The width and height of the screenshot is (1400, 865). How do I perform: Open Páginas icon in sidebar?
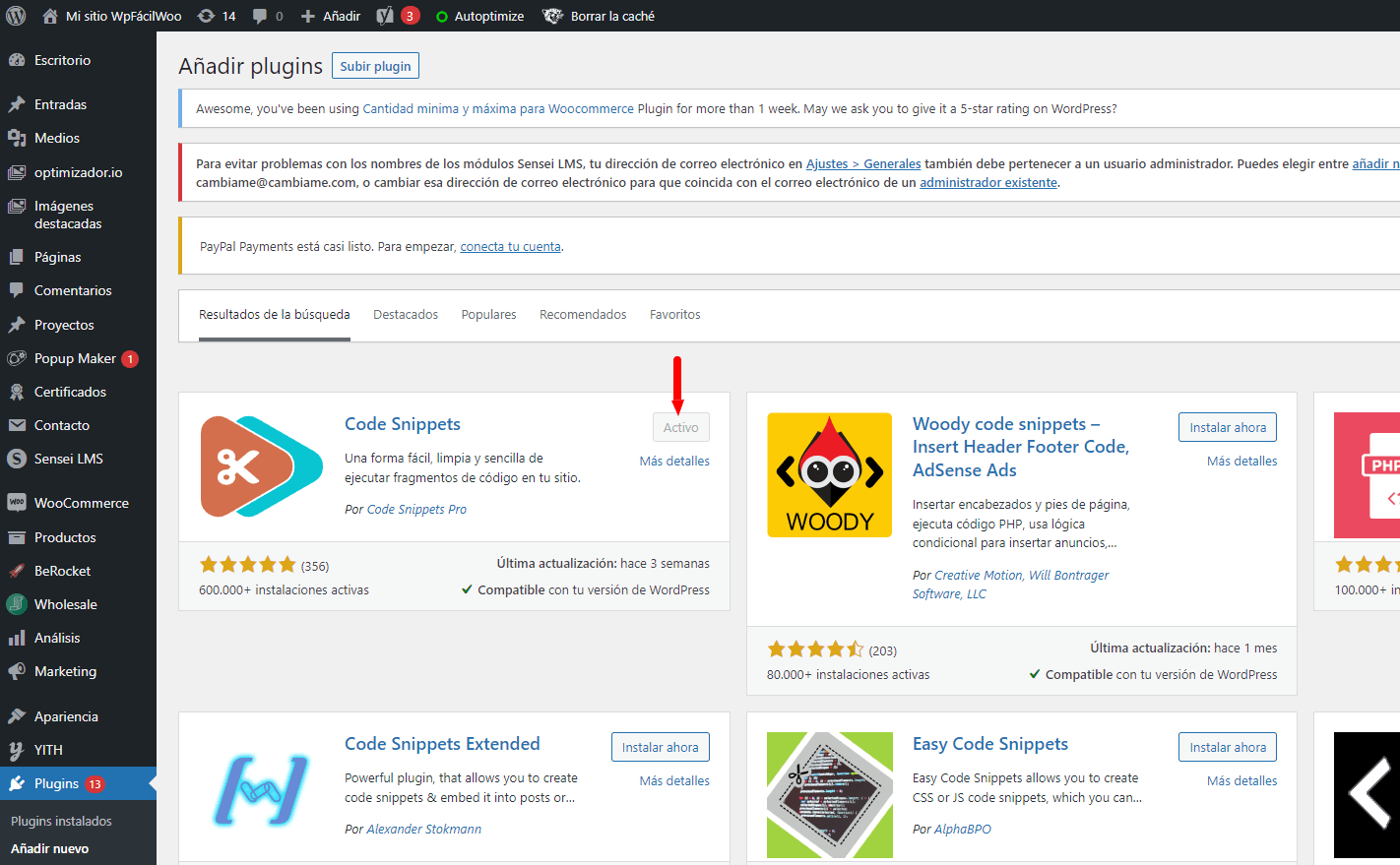pyautogui.click(x=17, y=257)
